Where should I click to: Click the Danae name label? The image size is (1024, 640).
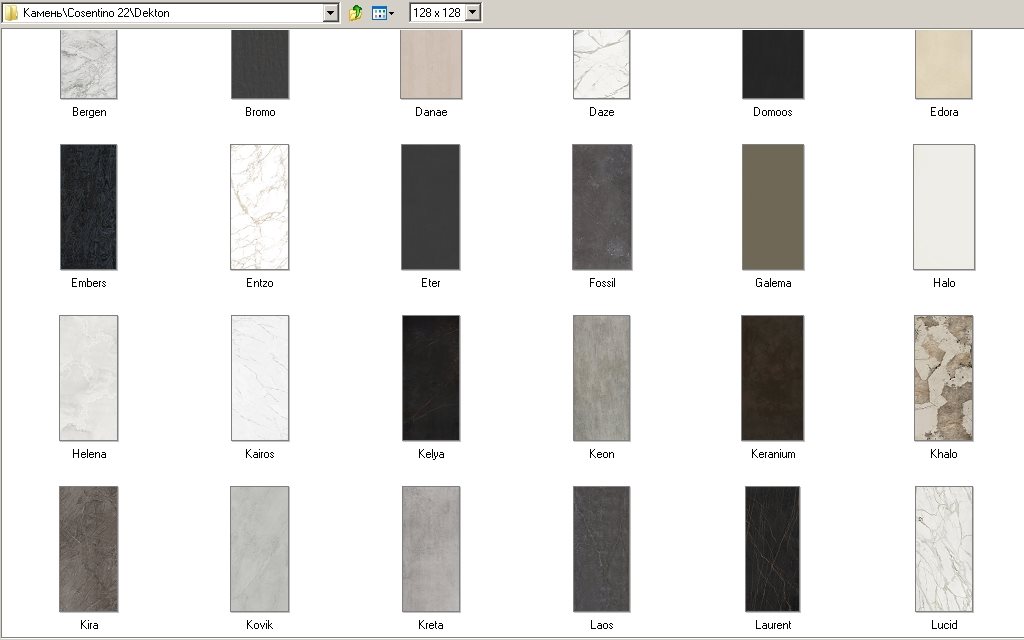[431, 112]
